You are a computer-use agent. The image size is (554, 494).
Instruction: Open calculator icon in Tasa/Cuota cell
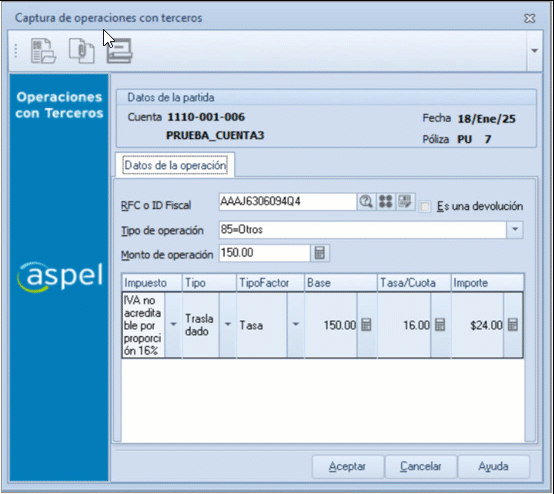[x=440, y=325]
